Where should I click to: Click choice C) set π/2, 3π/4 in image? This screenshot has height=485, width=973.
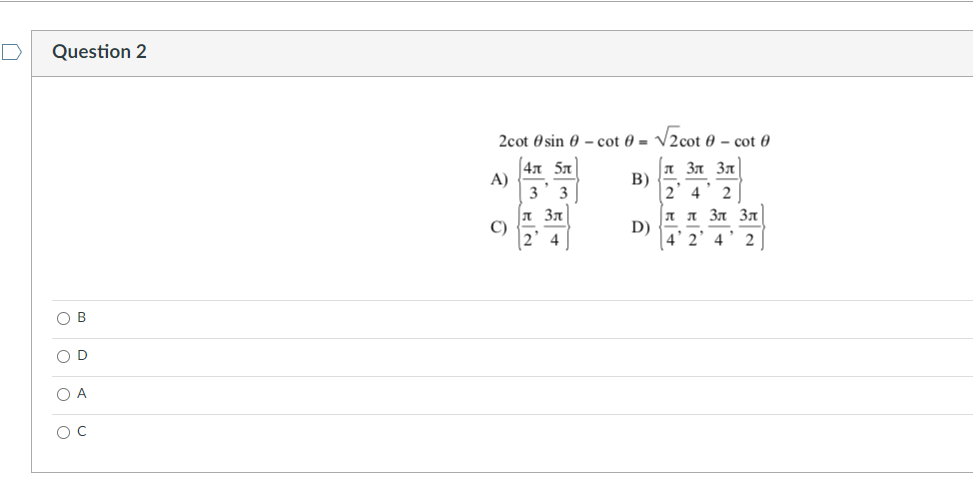pos(530,228)
